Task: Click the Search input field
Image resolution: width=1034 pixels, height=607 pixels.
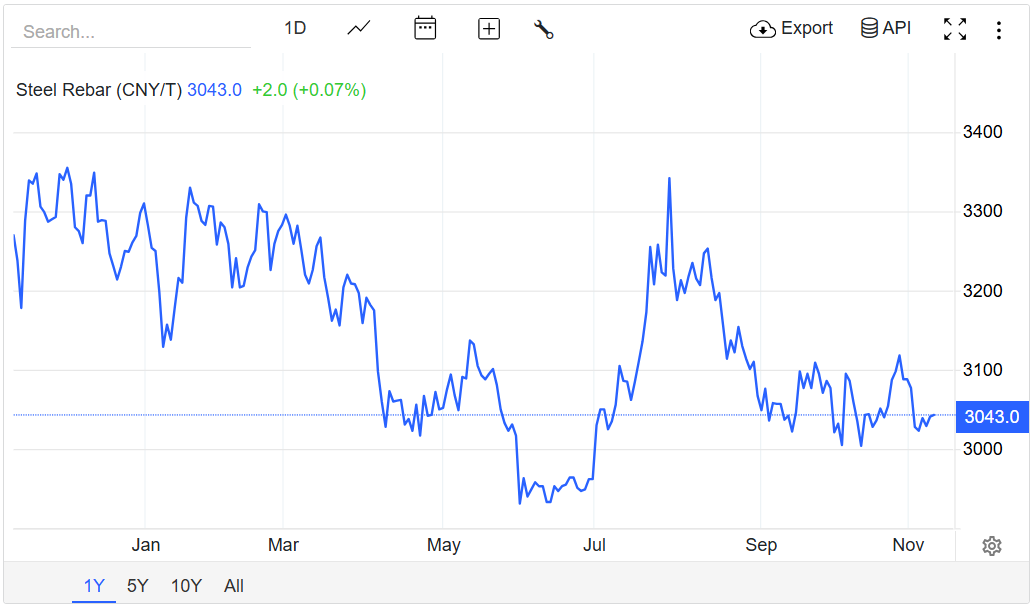Action: coord(130,32)
